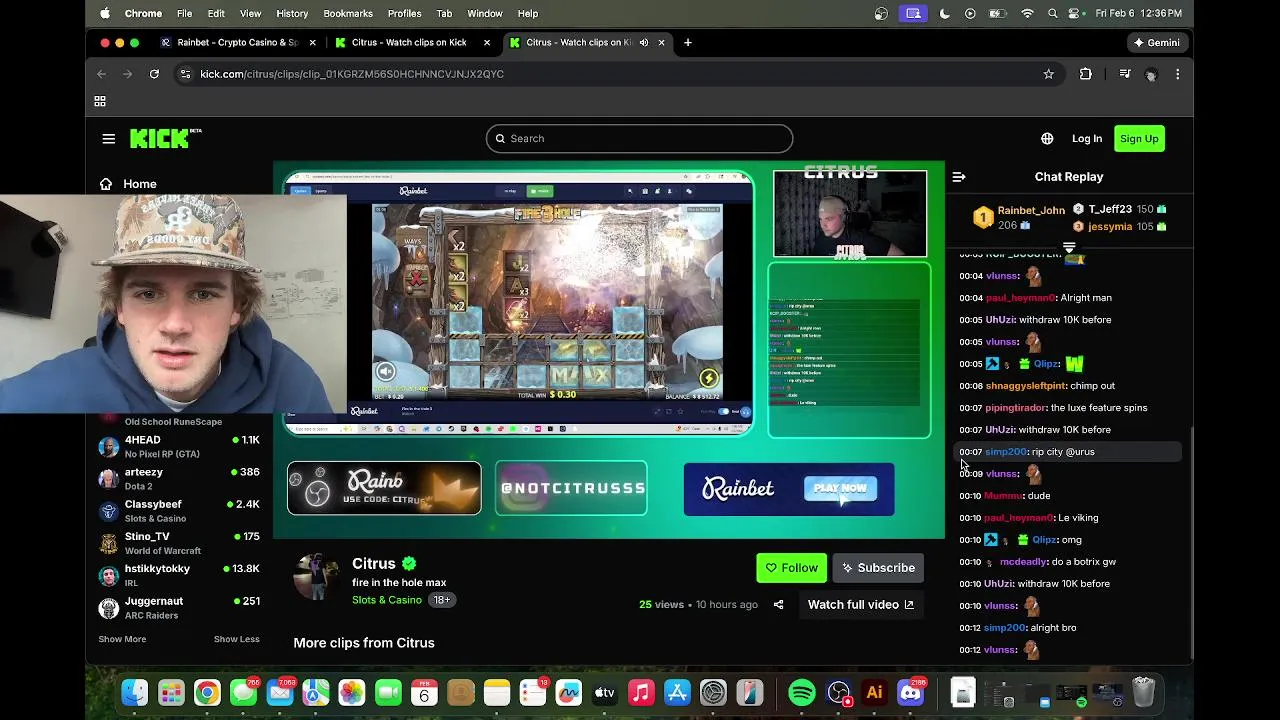This screenshot has width=1280, height=720.
Task: Click the chat message 'rip city @urus'
Action: click(x=1063, y=452)
